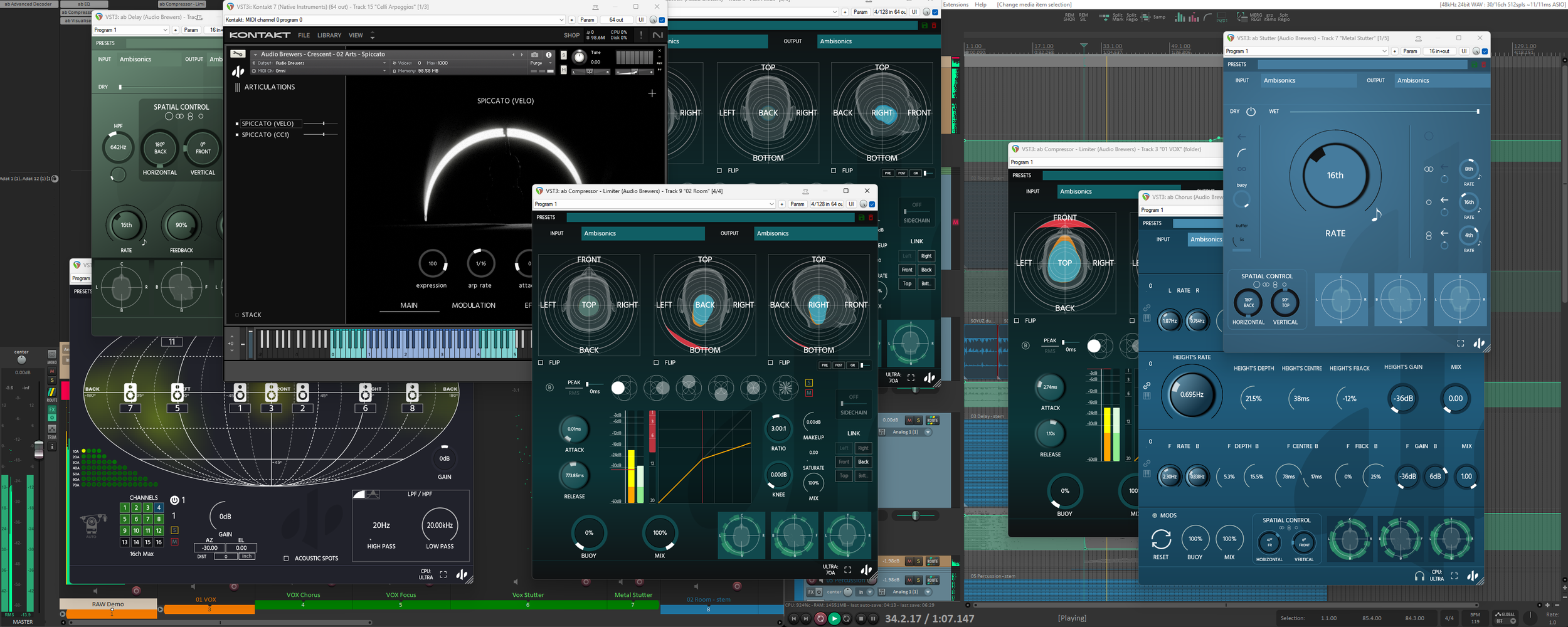Switch to the MODULATION tab in Kontakt instrument

(474, 305)
